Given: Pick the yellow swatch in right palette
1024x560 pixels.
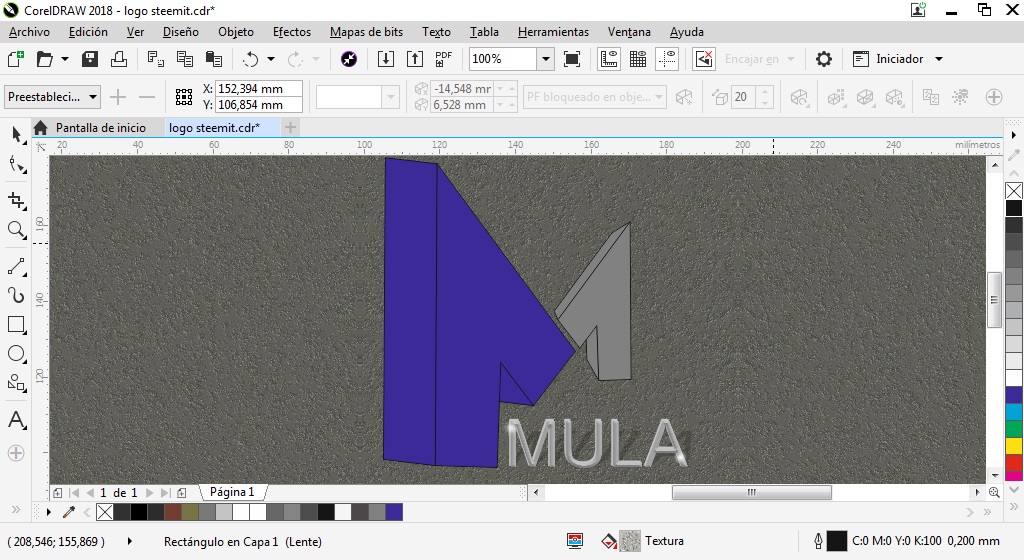Looking at the screenshot, I should click(1014, 446).
